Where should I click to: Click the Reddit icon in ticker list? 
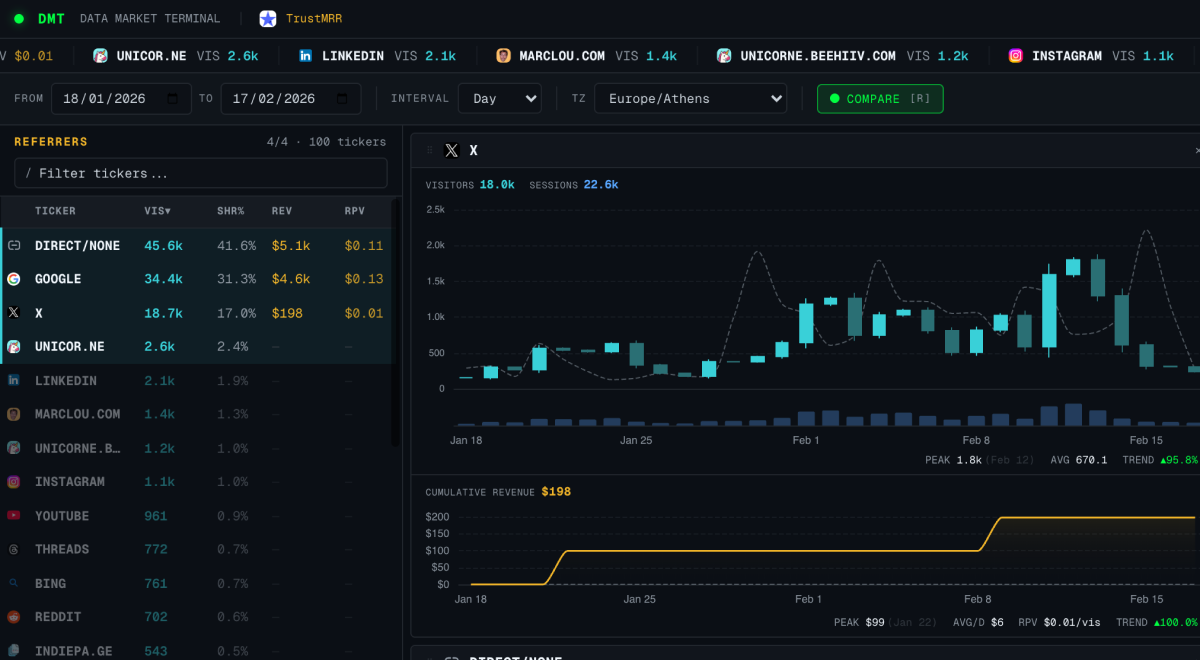[x=14, y=617]
